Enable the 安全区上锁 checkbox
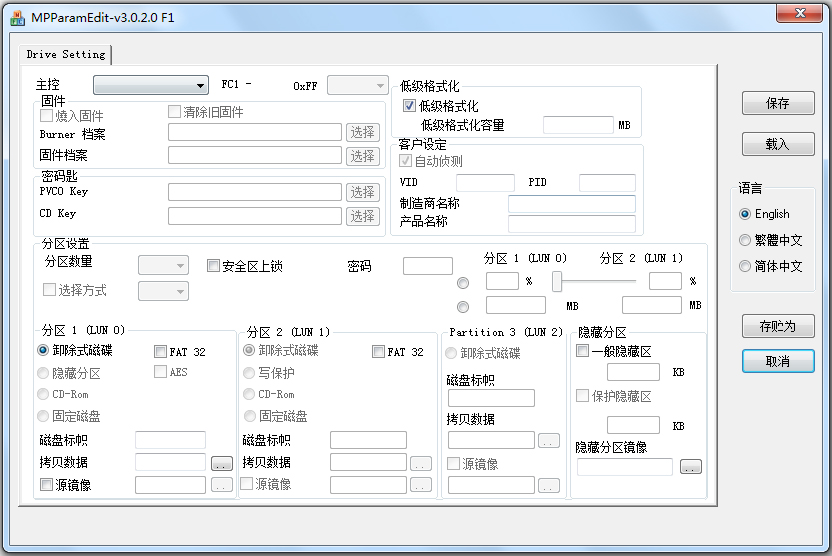This screenshot has height=556, width=832. coord(213,265)
